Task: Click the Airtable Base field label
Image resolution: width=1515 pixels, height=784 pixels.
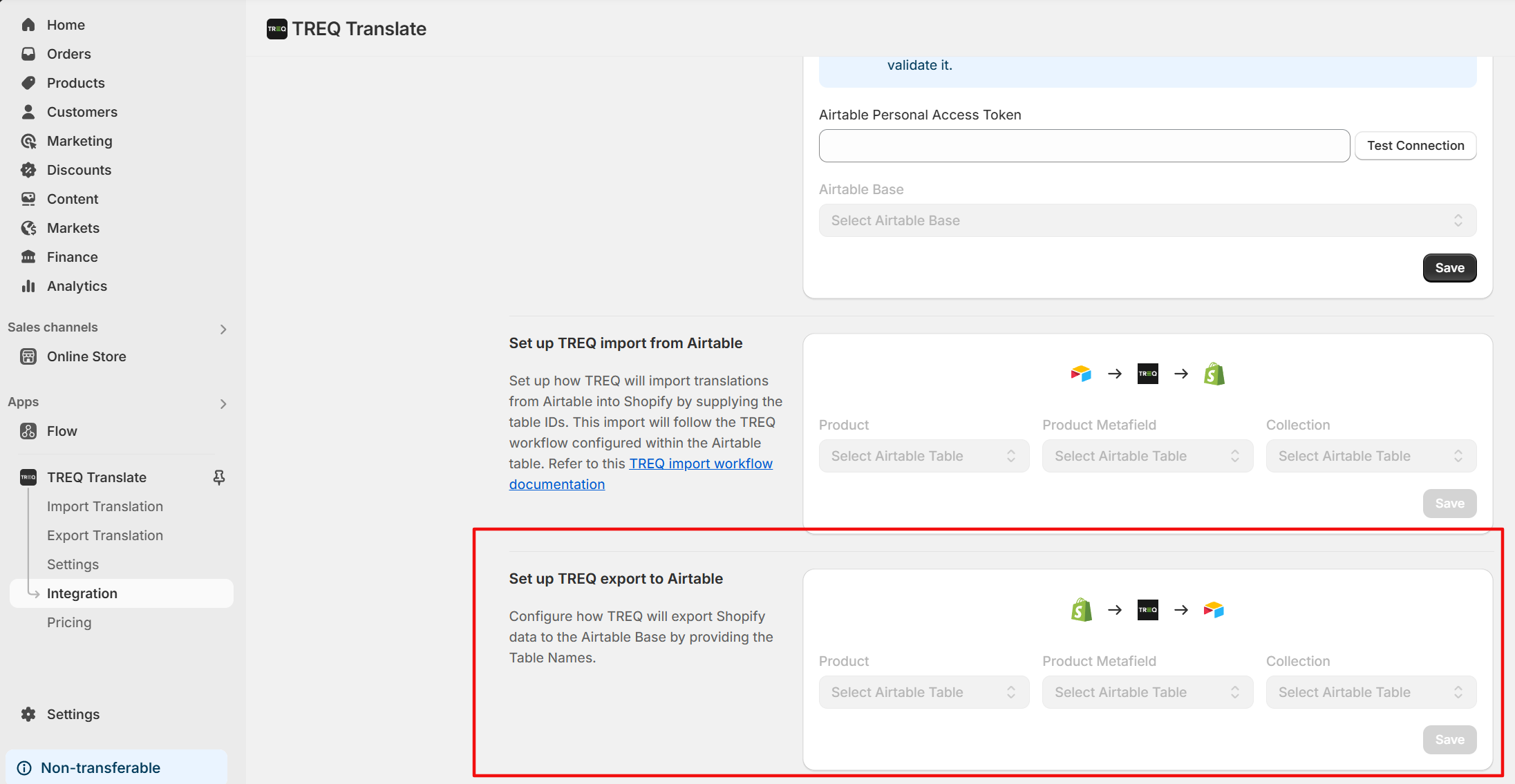Action: pyautogui.click(x=861, y=189)
